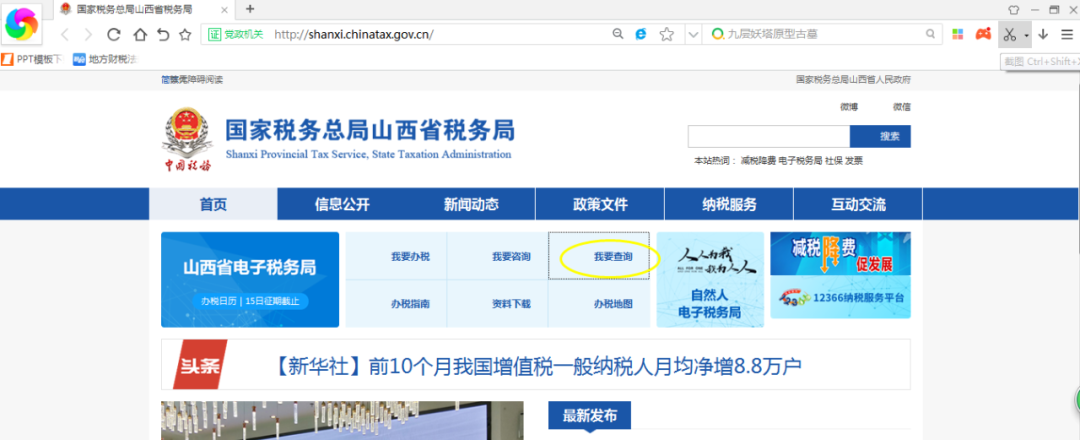Open the 新华社 headline news link

(x=537, y=365)
